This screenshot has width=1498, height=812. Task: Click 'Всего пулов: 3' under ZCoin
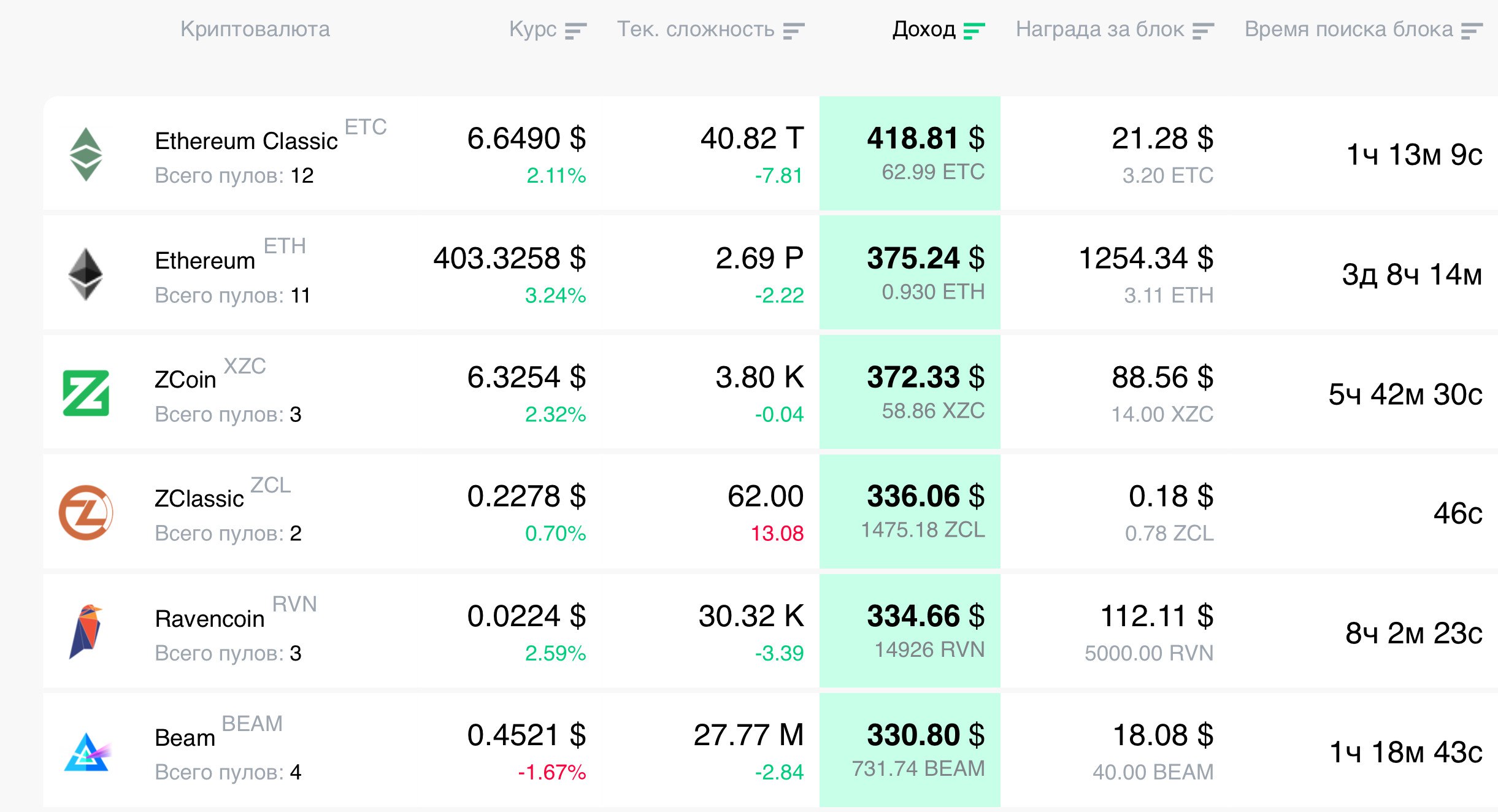tap(228, 414)
